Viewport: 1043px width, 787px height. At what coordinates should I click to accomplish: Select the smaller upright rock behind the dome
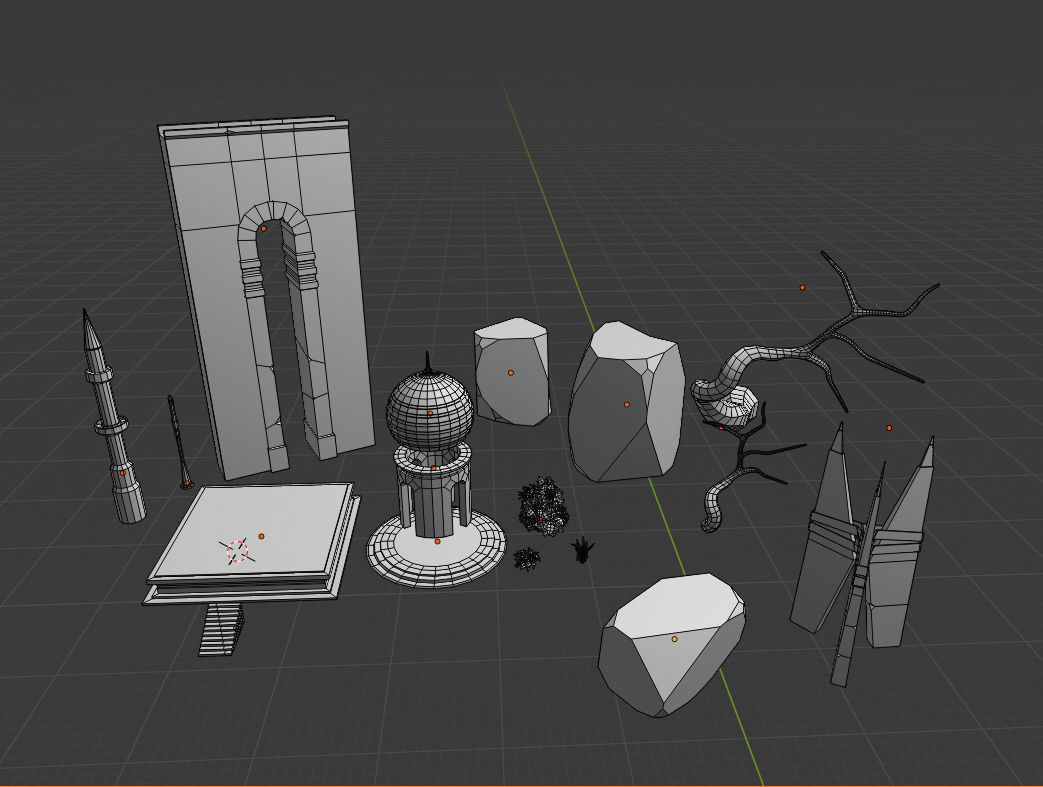click(512, 371)
